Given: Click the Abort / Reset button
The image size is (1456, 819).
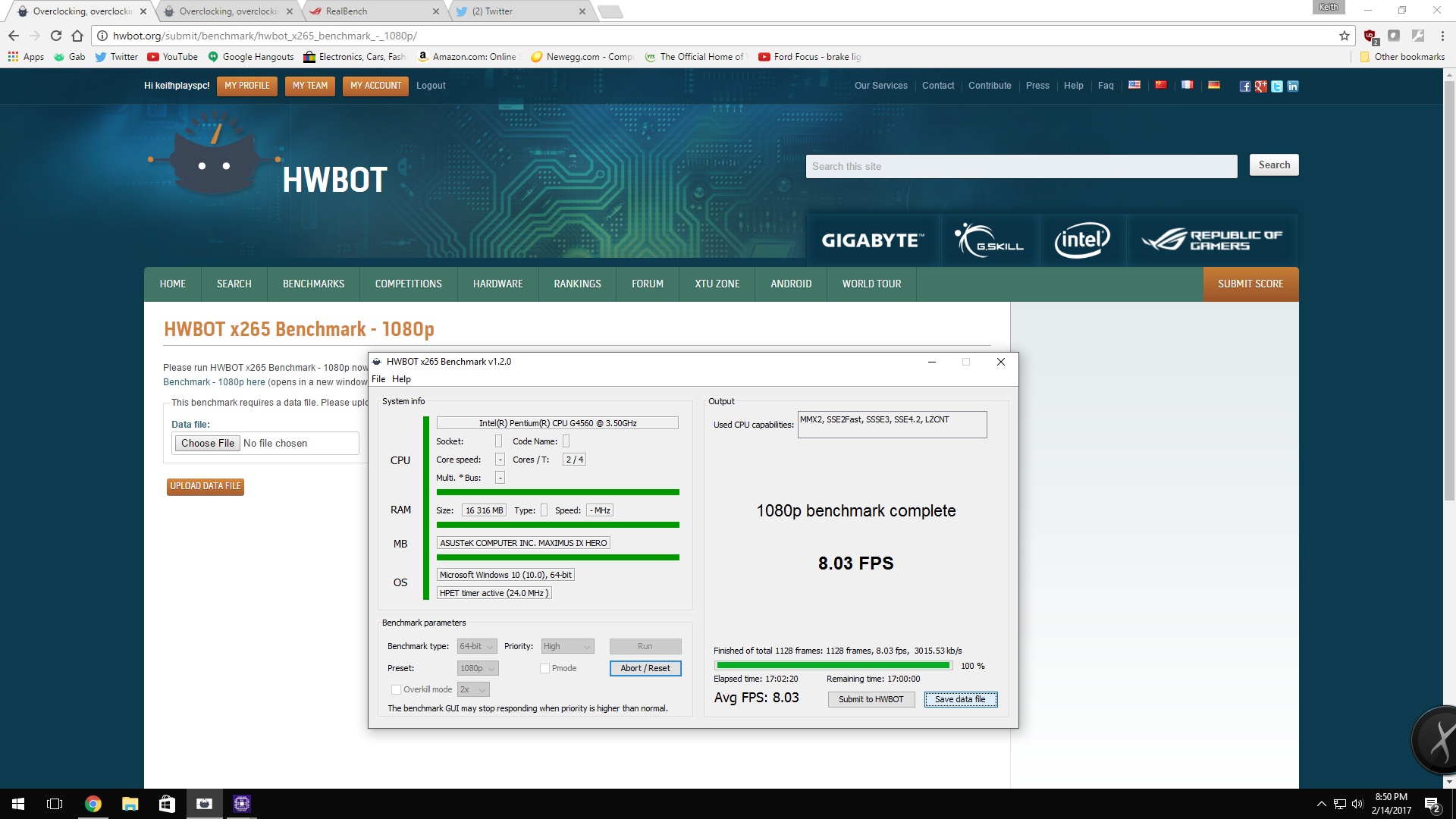Looking at the screenshot, I should 645,668.
